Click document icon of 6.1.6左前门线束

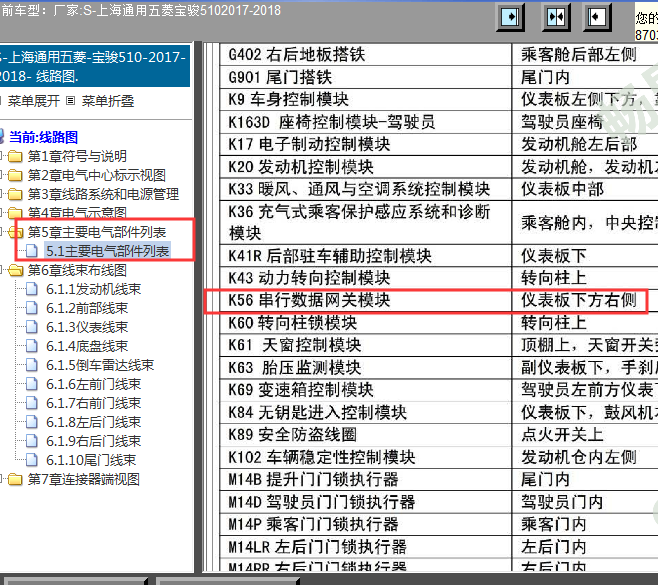coord(32,384)
